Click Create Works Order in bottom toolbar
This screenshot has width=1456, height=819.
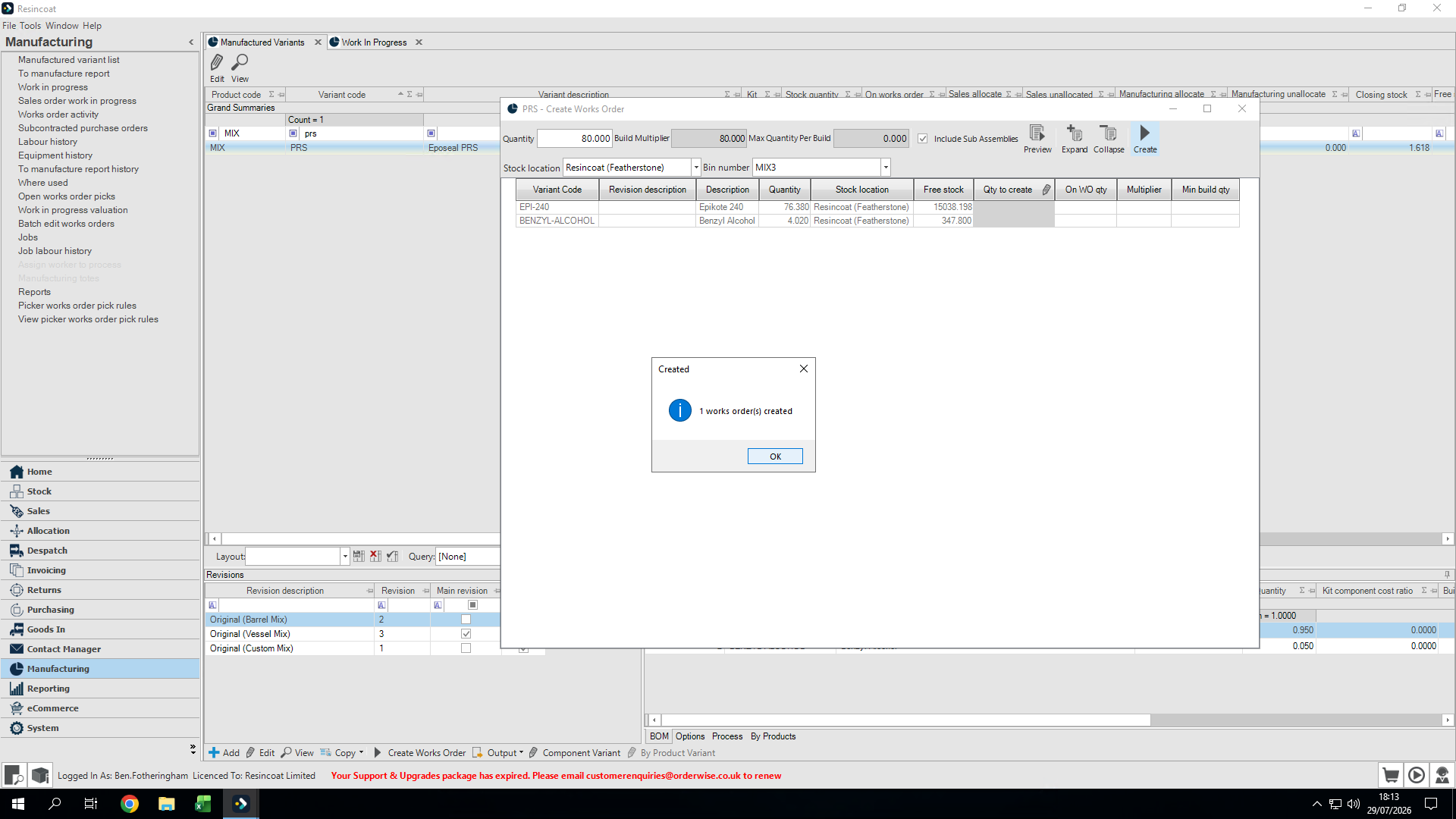click(x=419, y=753)
